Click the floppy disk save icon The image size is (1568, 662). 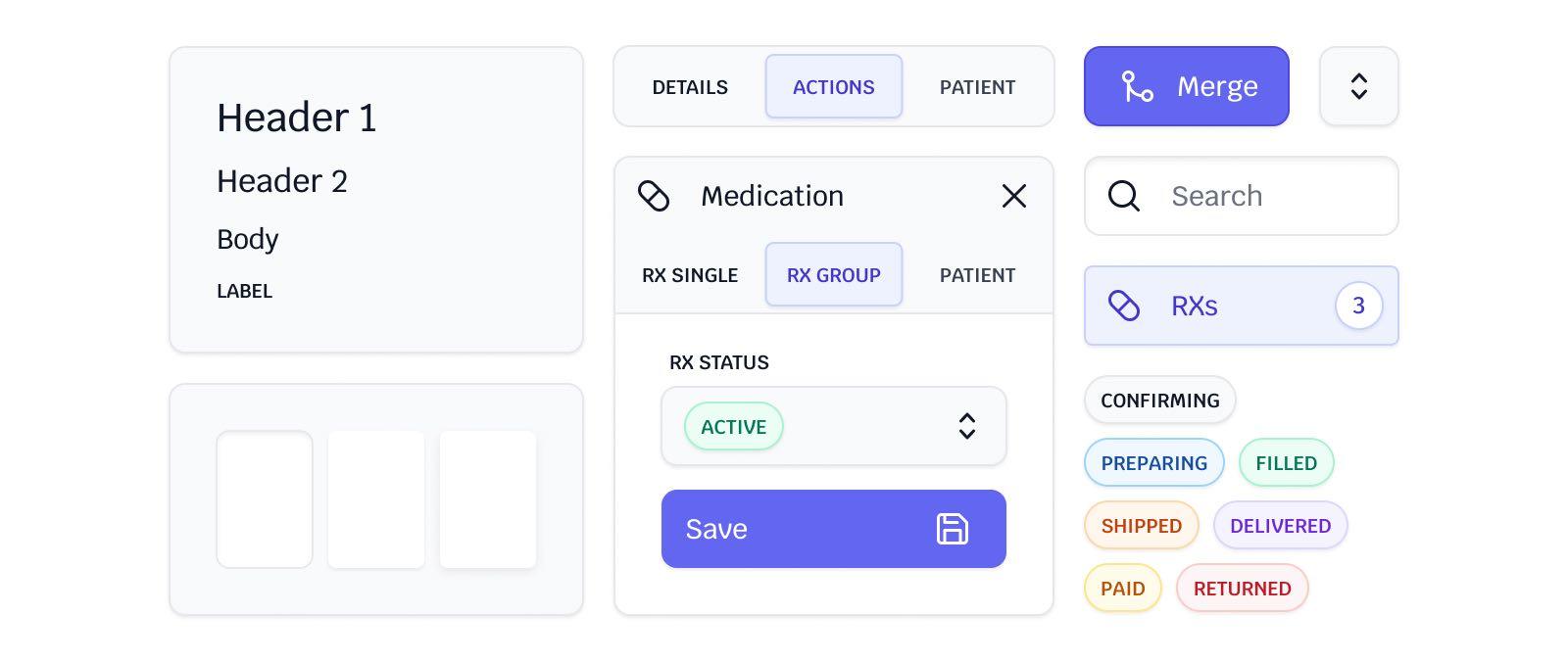[953, 529]
